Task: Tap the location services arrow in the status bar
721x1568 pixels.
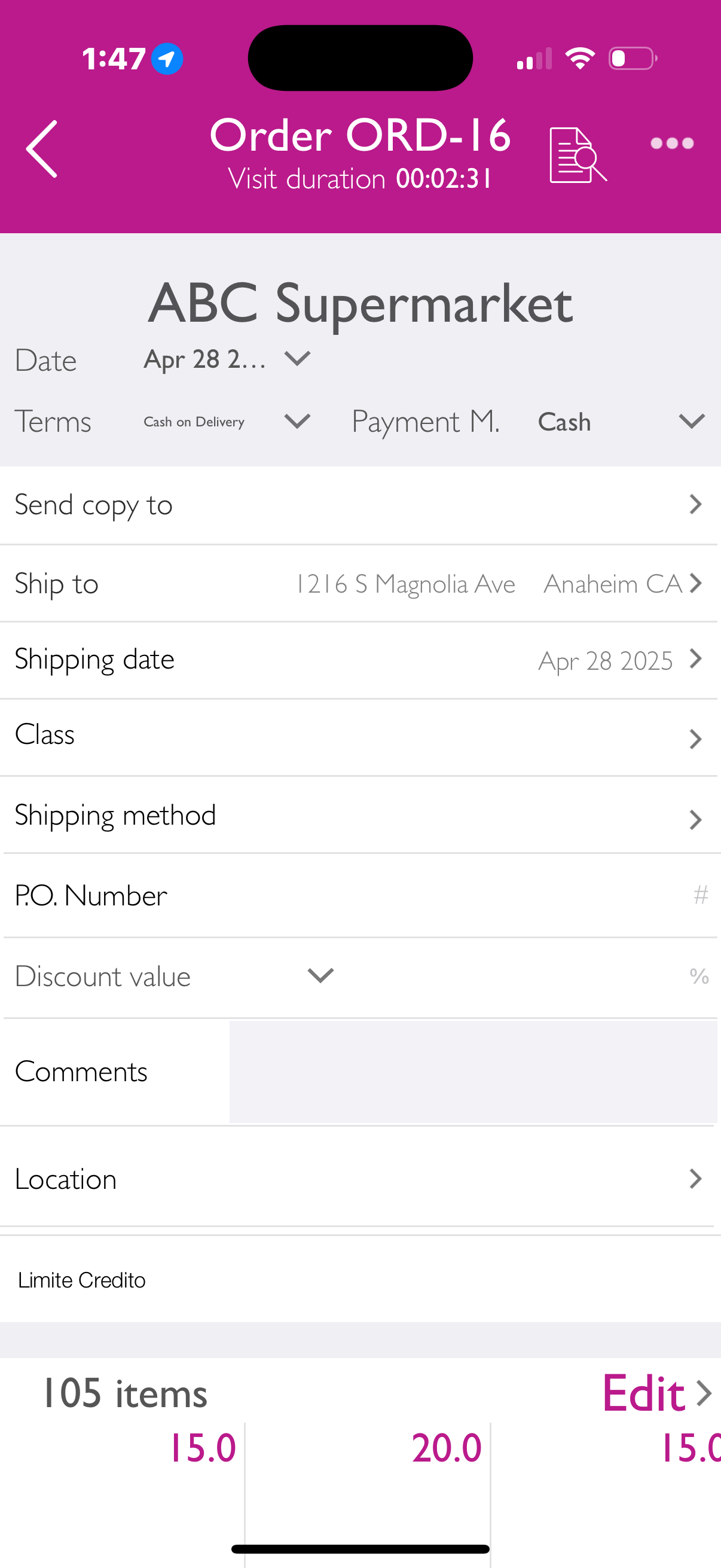Action: point(167,59)
